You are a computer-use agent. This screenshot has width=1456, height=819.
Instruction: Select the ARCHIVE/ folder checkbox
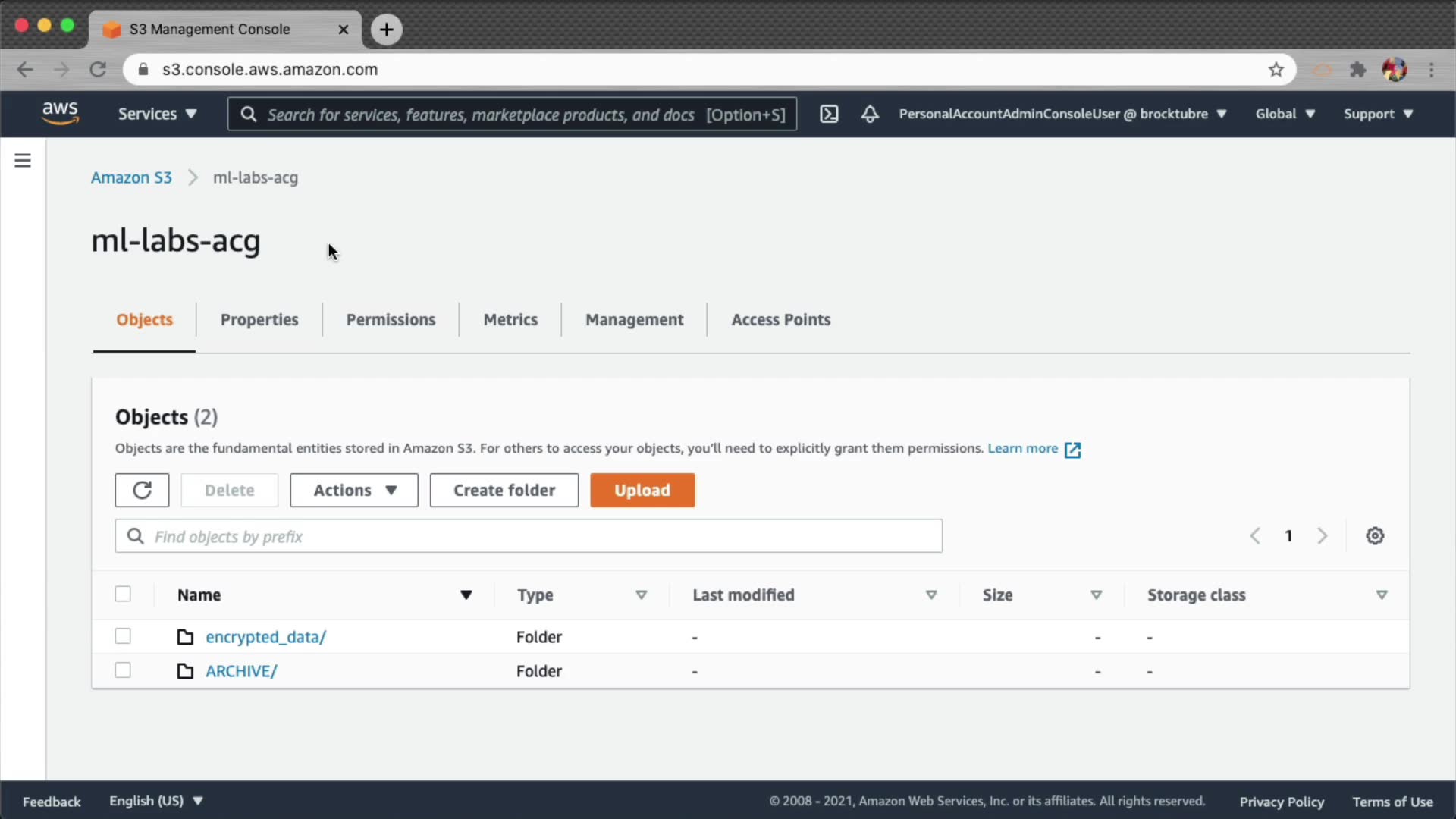pyautogui.click(x=123, y=670)
